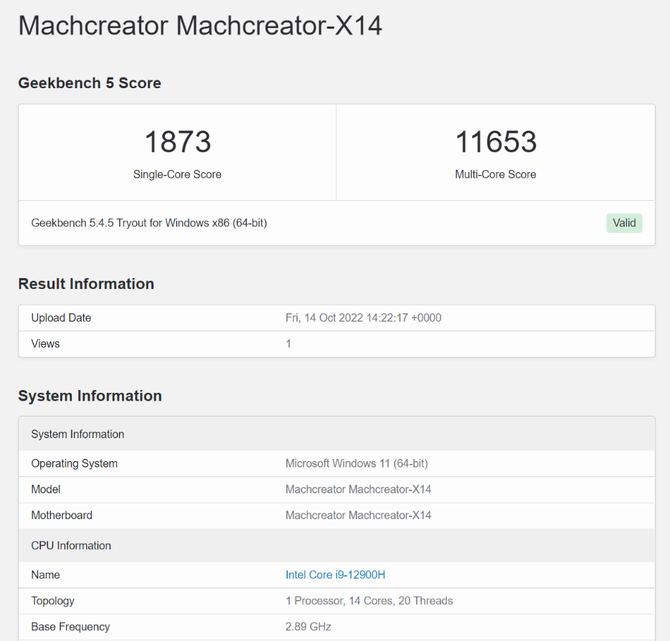This screenshot has width=670, height=641.
Task: Click the Name label in CPU Information
Action: (45, 575)
